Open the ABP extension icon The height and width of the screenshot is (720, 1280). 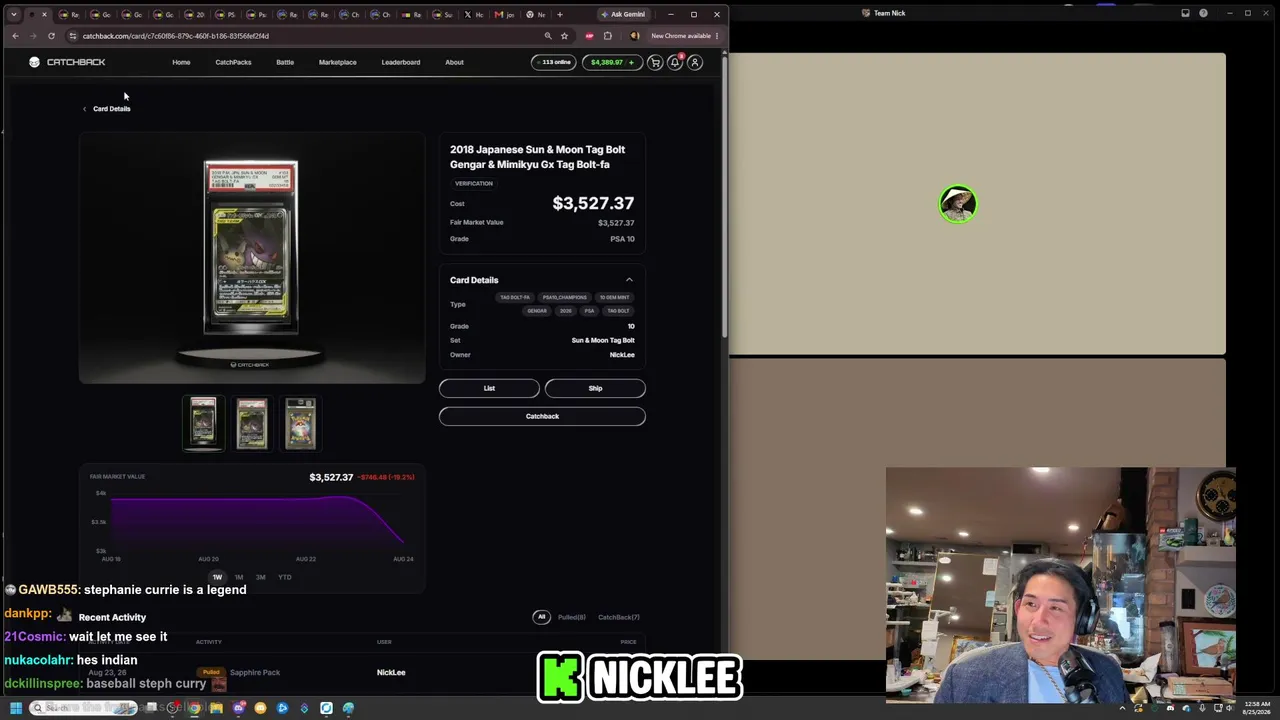589,36
